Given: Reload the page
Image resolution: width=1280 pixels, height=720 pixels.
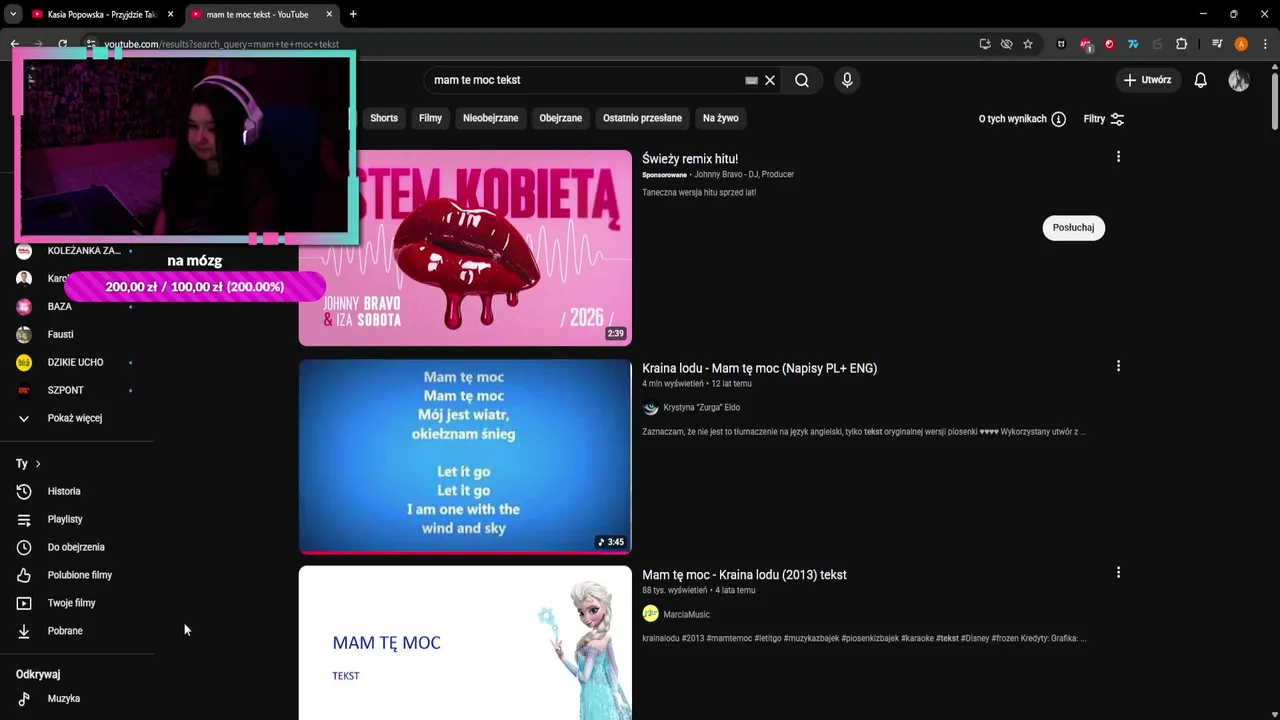Looking at the screenshot, I should [x=62, y=44].
